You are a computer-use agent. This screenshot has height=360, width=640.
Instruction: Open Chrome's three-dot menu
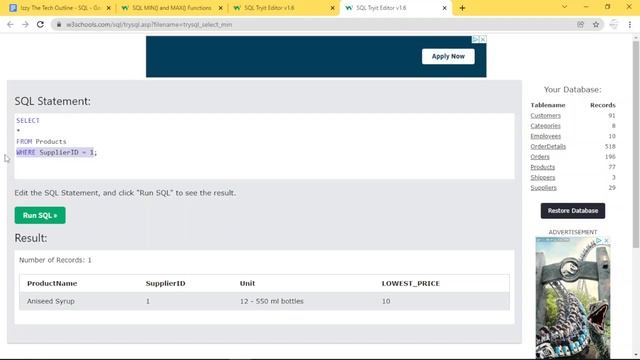pos(630,24)
